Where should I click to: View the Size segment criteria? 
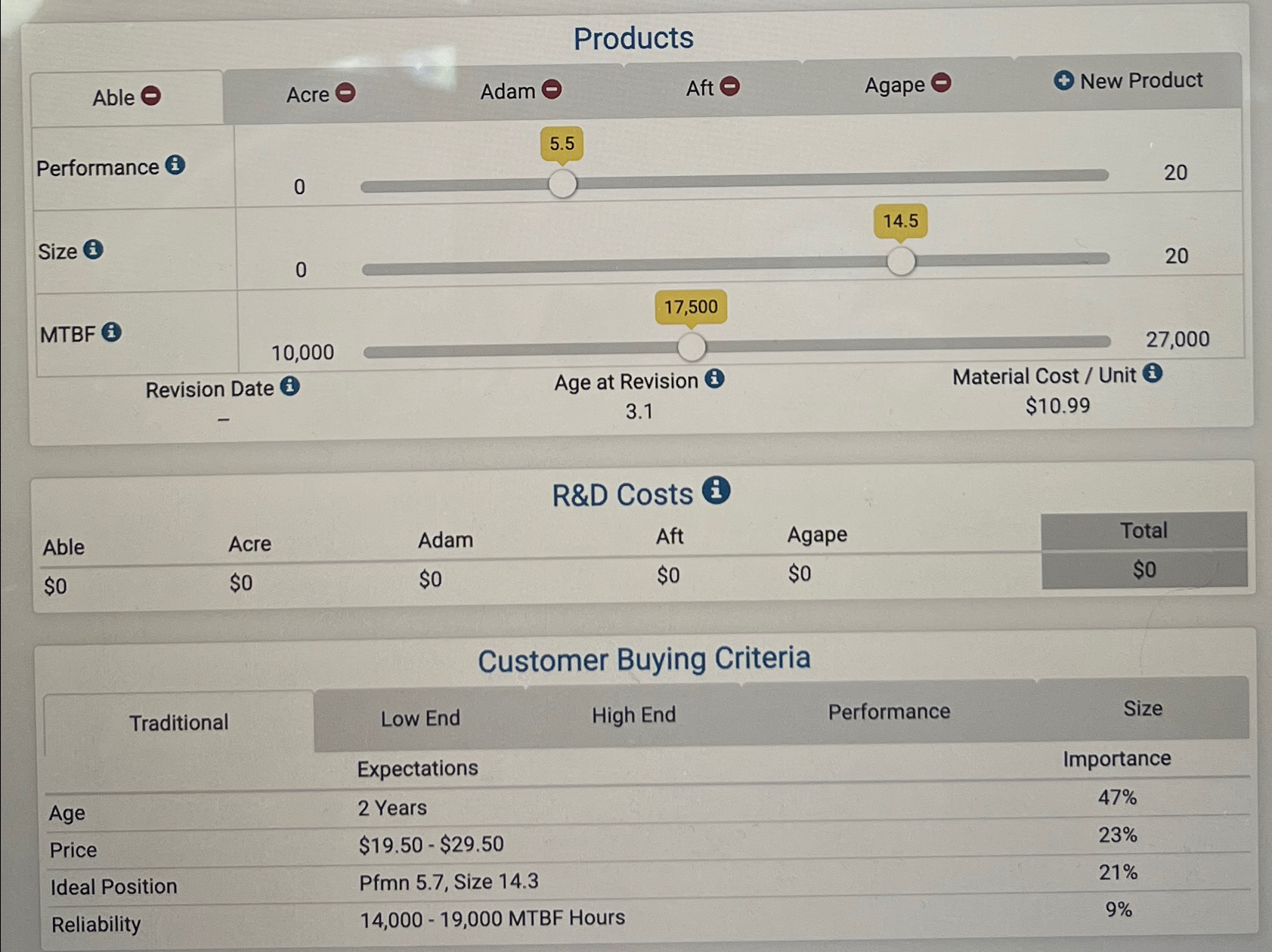tap(1142, 708)
